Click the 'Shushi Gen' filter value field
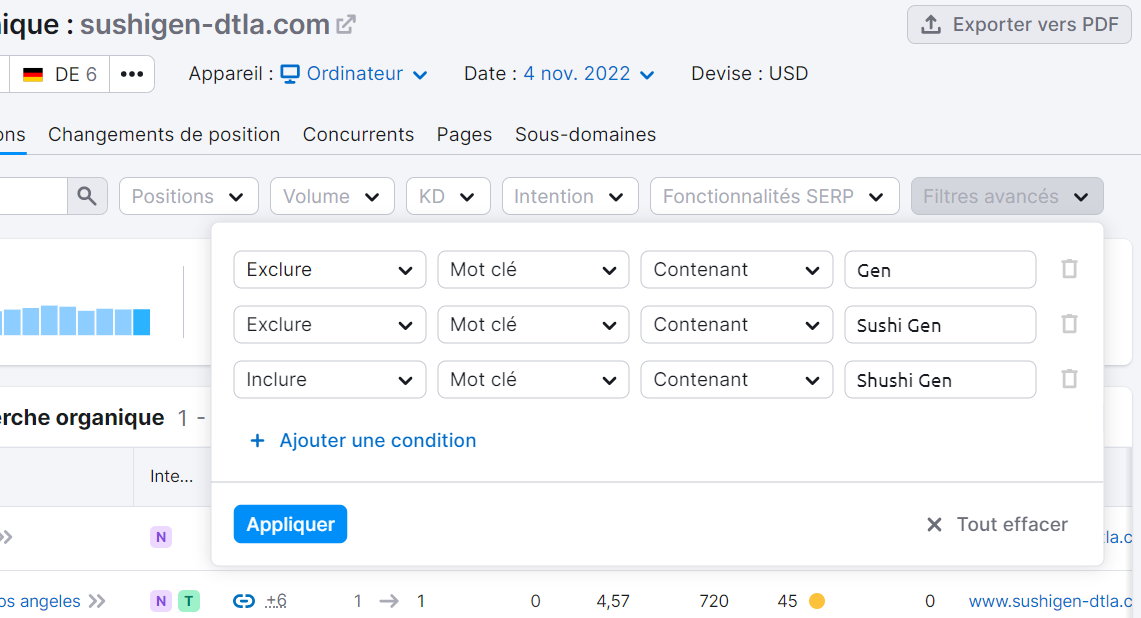 tap(940, 379)
